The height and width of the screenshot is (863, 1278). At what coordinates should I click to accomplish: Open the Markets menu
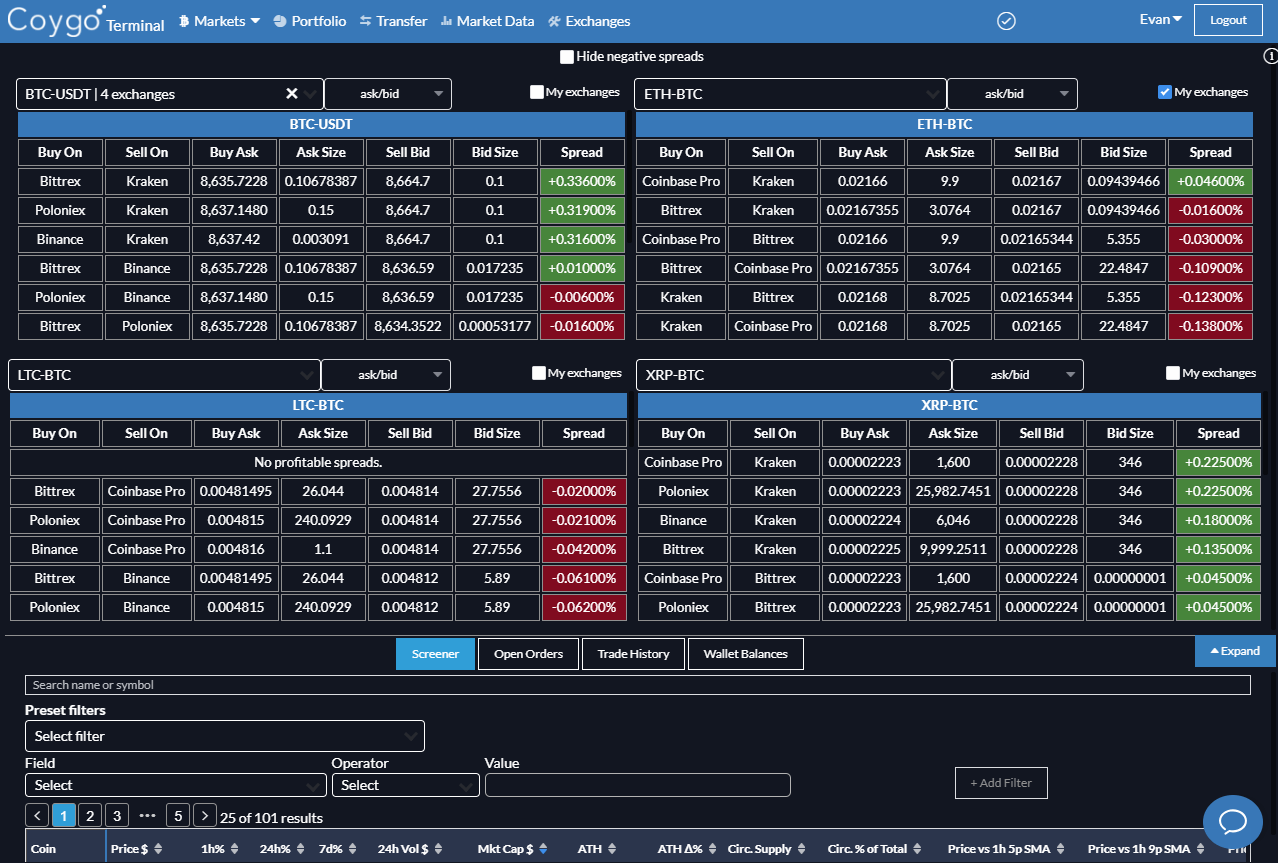(x=219, y=21)
